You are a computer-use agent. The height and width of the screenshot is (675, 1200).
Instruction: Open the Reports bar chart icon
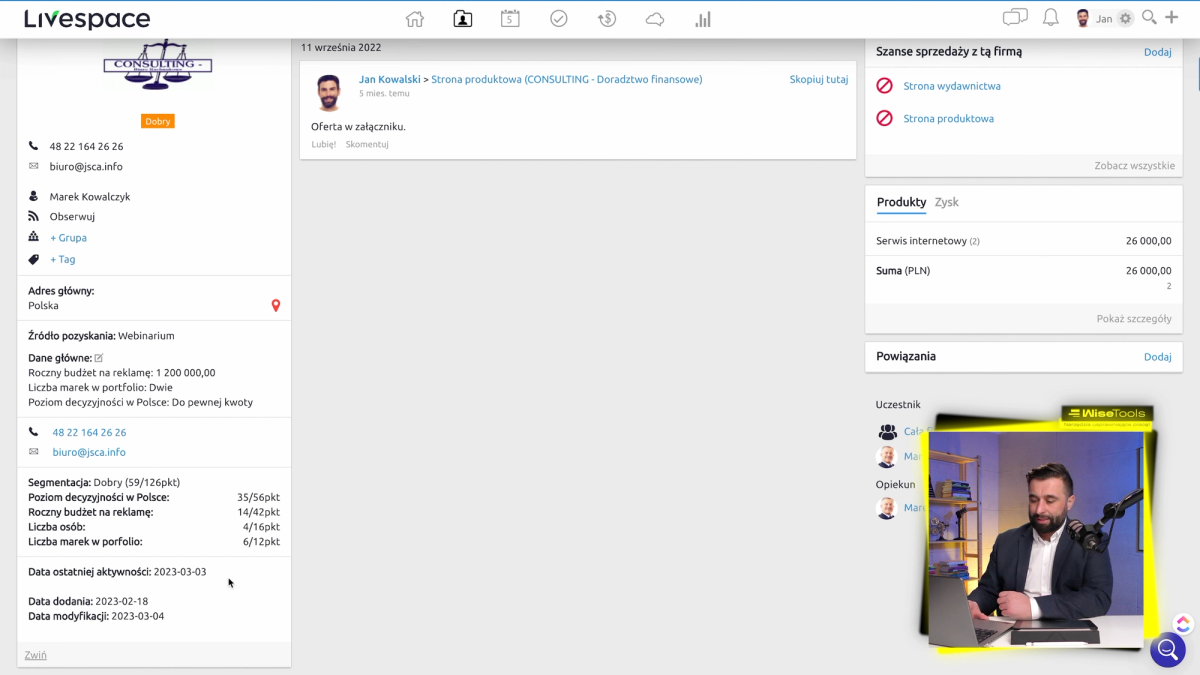click(x=703, y=19)
